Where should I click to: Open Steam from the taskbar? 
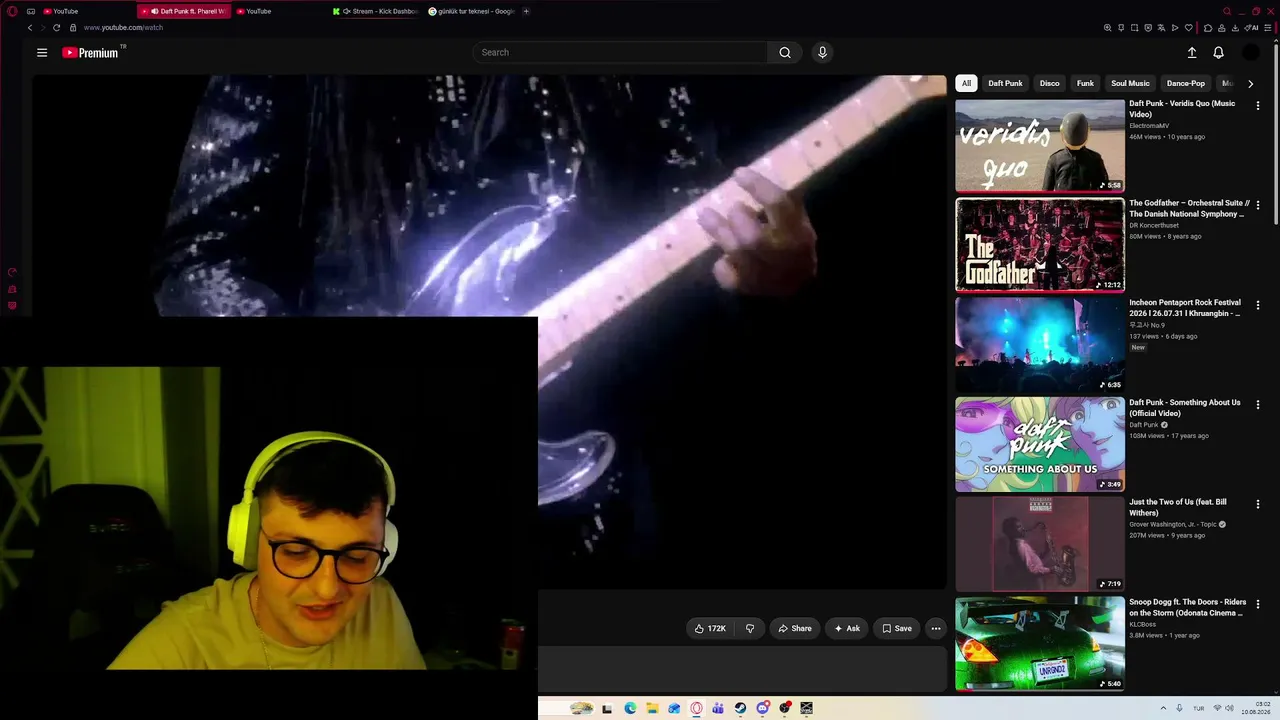(x=740, y=708)
